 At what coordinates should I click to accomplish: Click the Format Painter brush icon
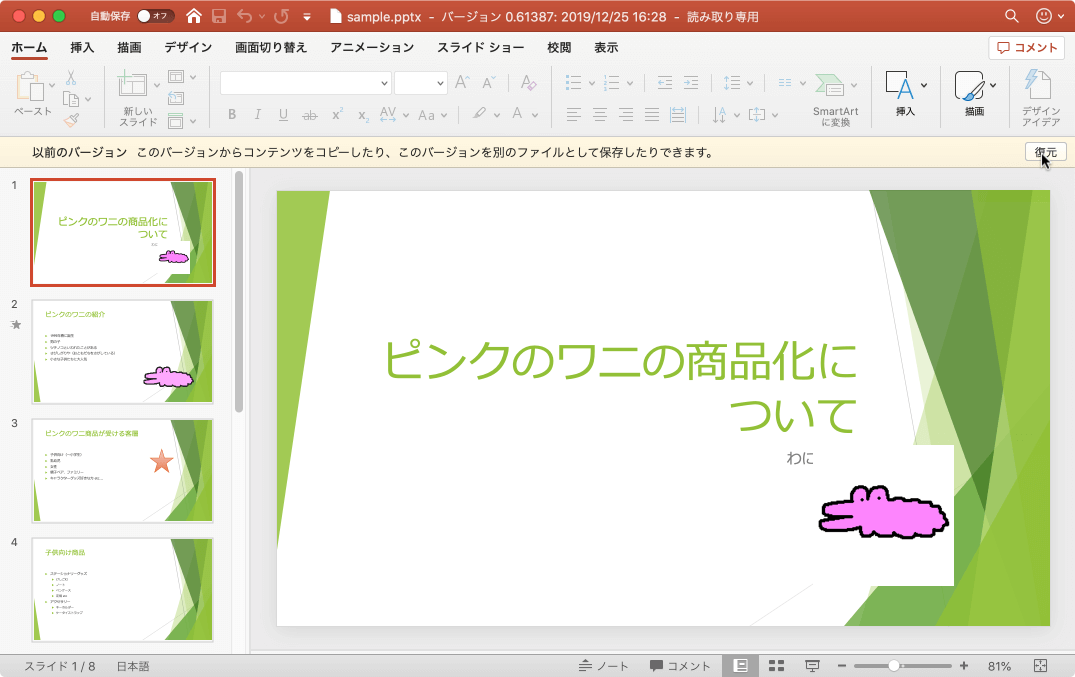(x=71, y=120)
